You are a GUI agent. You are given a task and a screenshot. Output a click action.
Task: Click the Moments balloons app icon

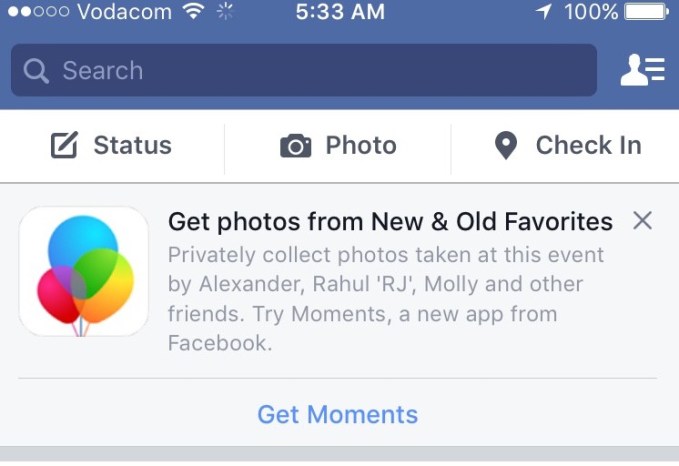84,271
